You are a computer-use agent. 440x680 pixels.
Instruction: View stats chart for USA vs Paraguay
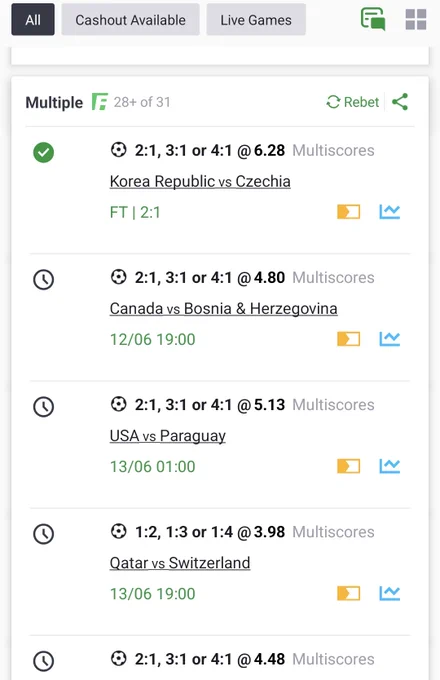(390, 466)
